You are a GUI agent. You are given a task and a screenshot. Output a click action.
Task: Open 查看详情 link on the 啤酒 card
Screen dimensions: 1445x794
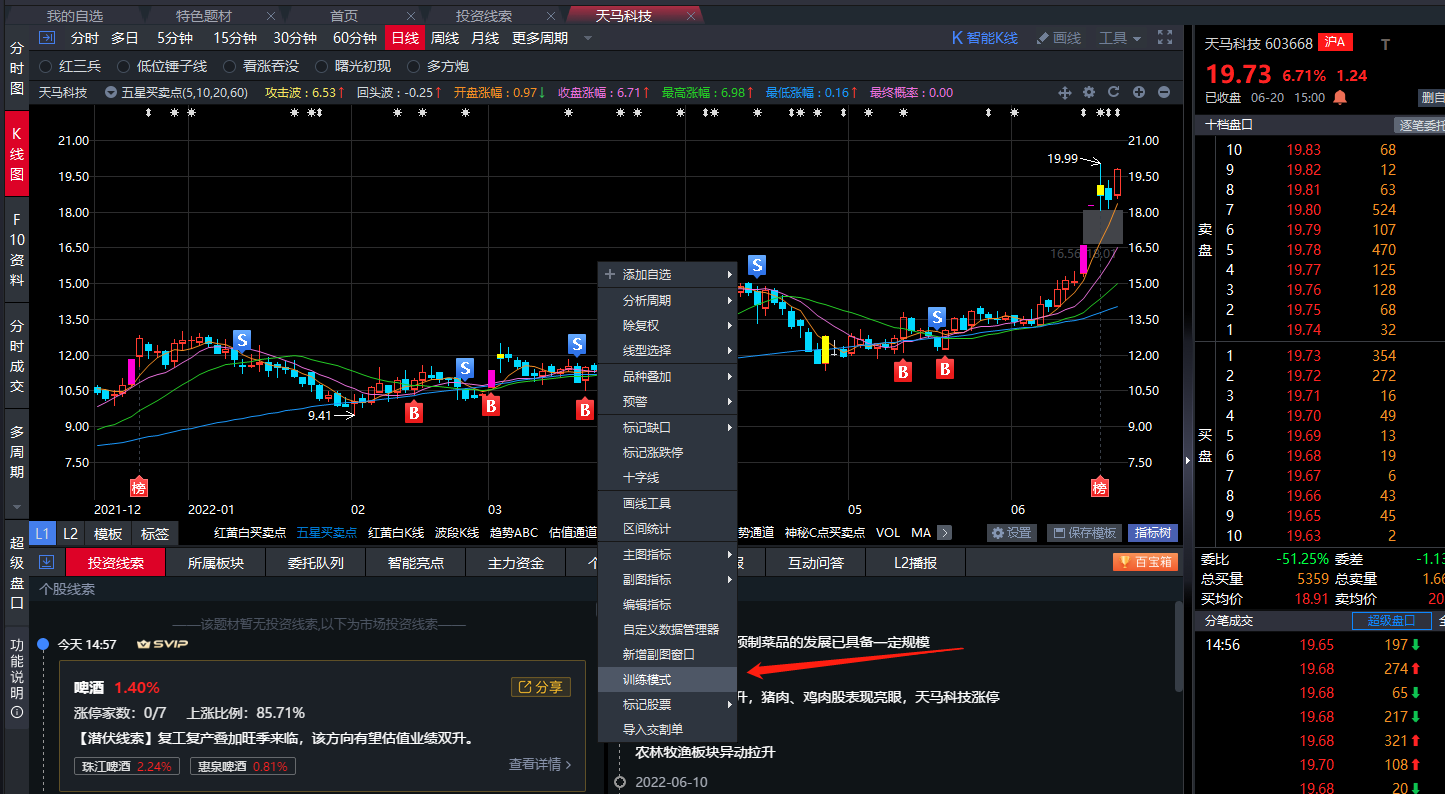[x=540, y=764]
